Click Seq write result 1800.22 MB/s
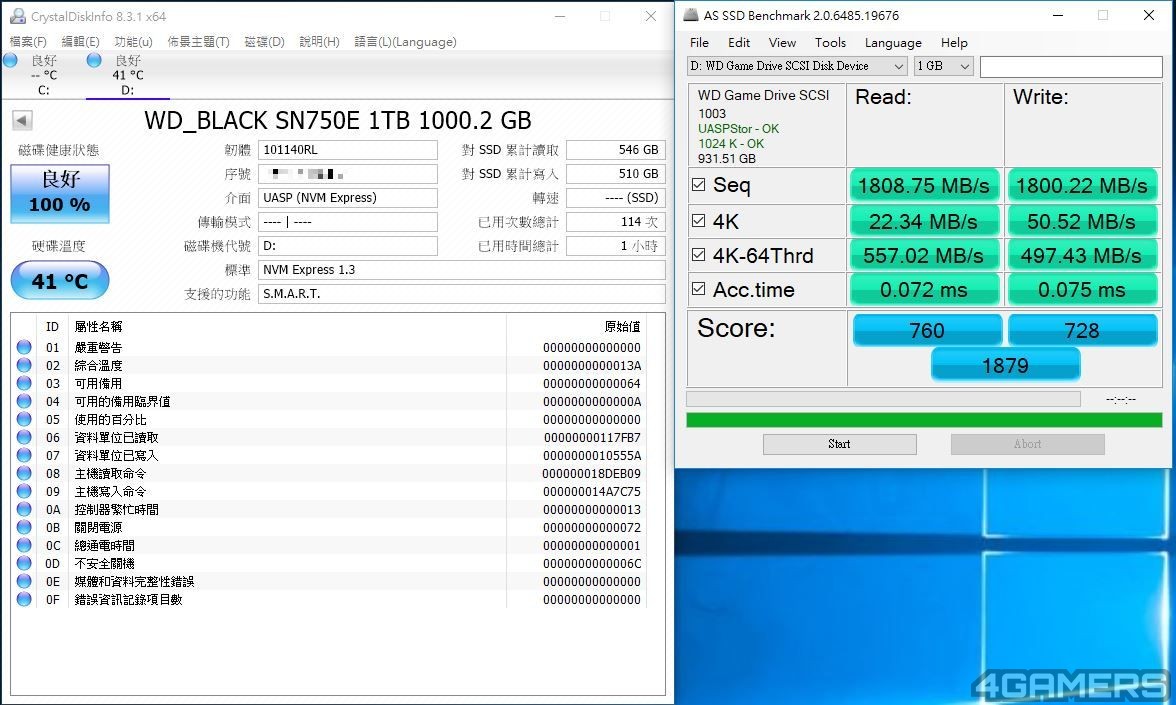This screenshot has height=705, width=1176. pyautogui.click(x=1082, y=185)
